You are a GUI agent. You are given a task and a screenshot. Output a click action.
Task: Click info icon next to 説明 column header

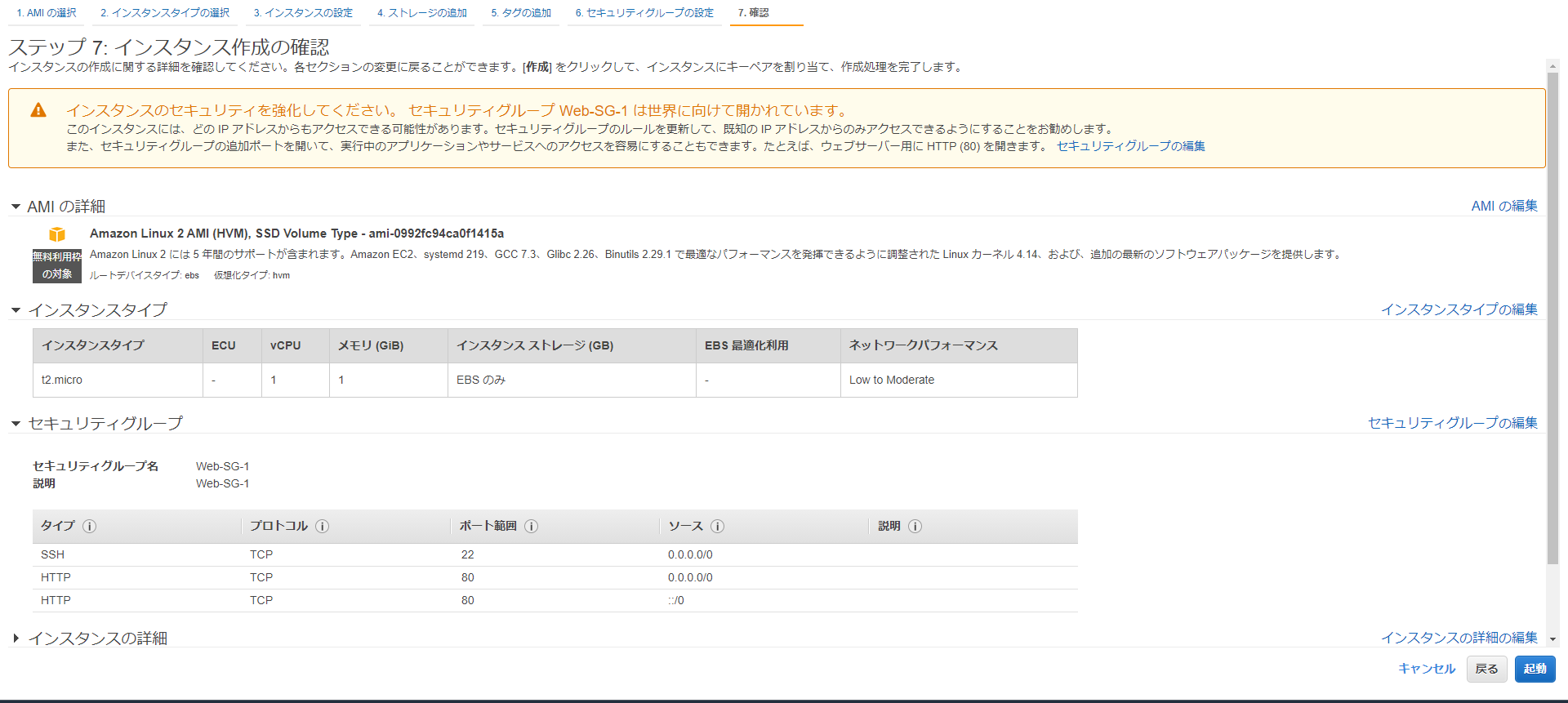(x=915, y=527)
